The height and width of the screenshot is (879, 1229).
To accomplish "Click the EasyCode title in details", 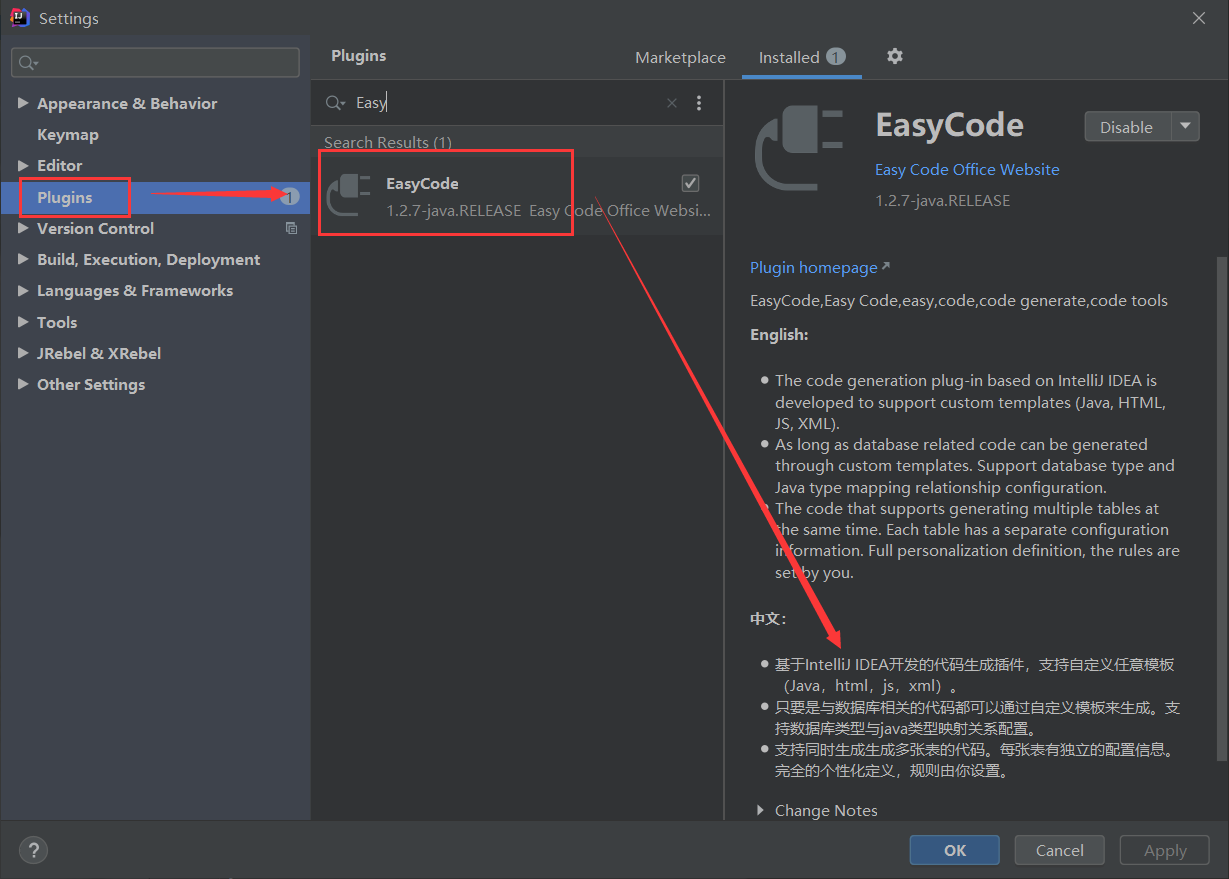I will coord(949,125).
